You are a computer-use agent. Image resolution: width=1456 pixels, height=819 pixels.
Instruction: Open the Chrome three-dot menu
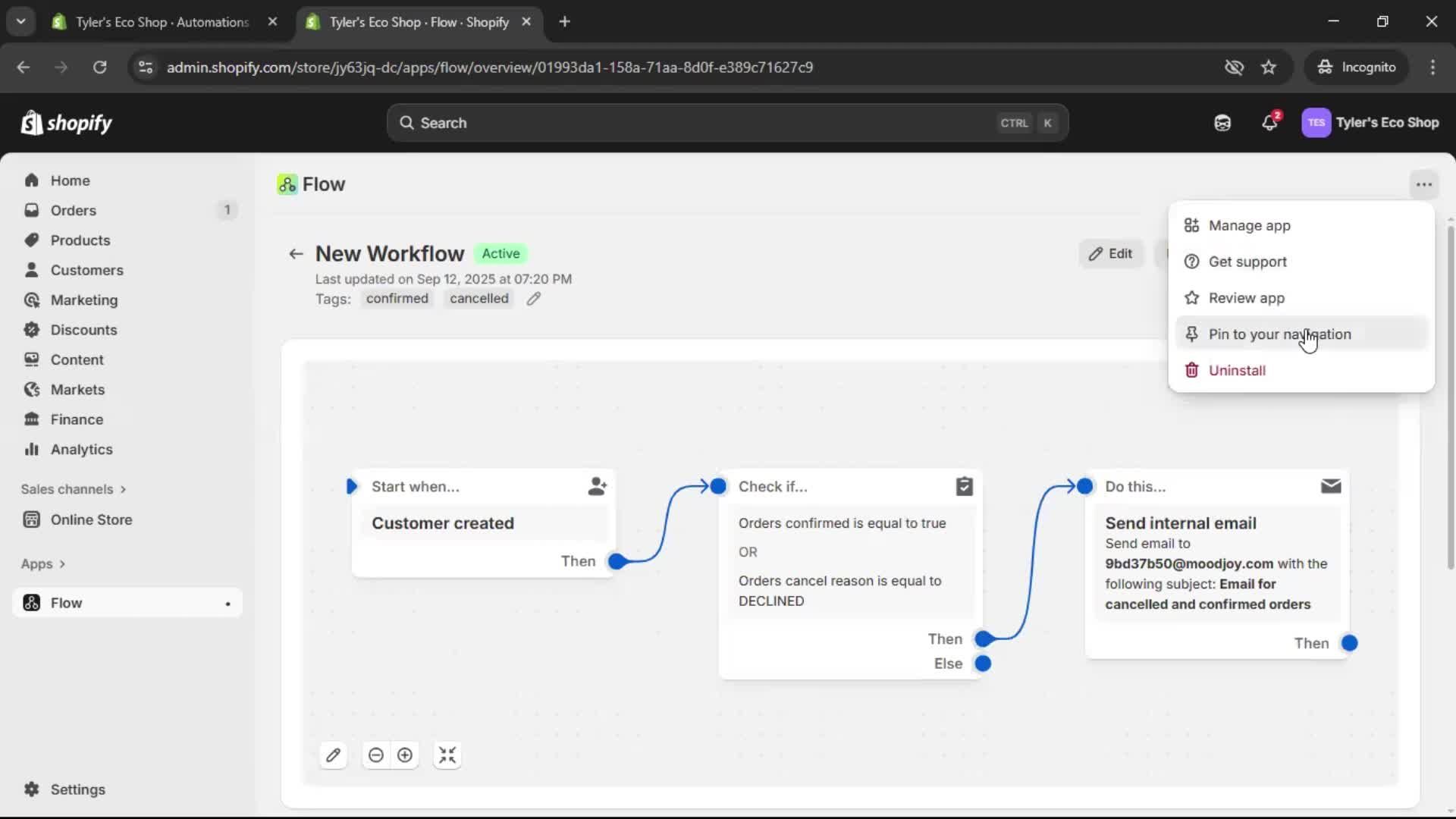click(x=1432, y=67)
